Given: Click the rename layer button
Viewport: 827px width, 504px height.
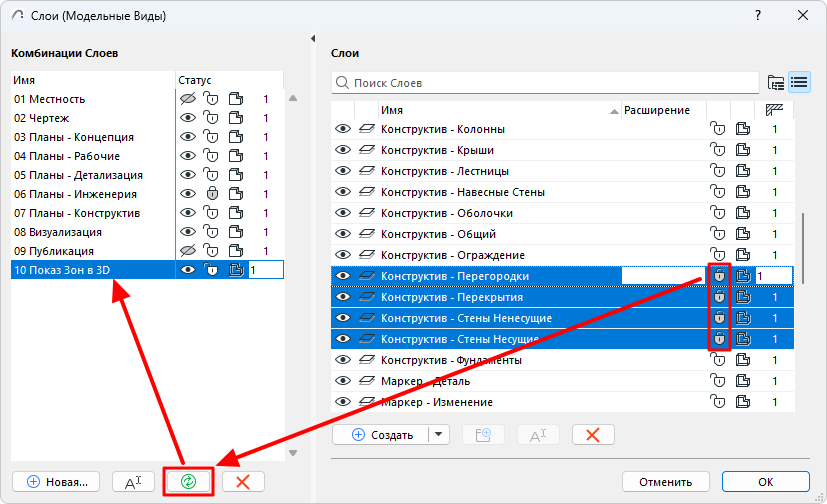Looking at the screenshot, I should [x=538, y=435].
